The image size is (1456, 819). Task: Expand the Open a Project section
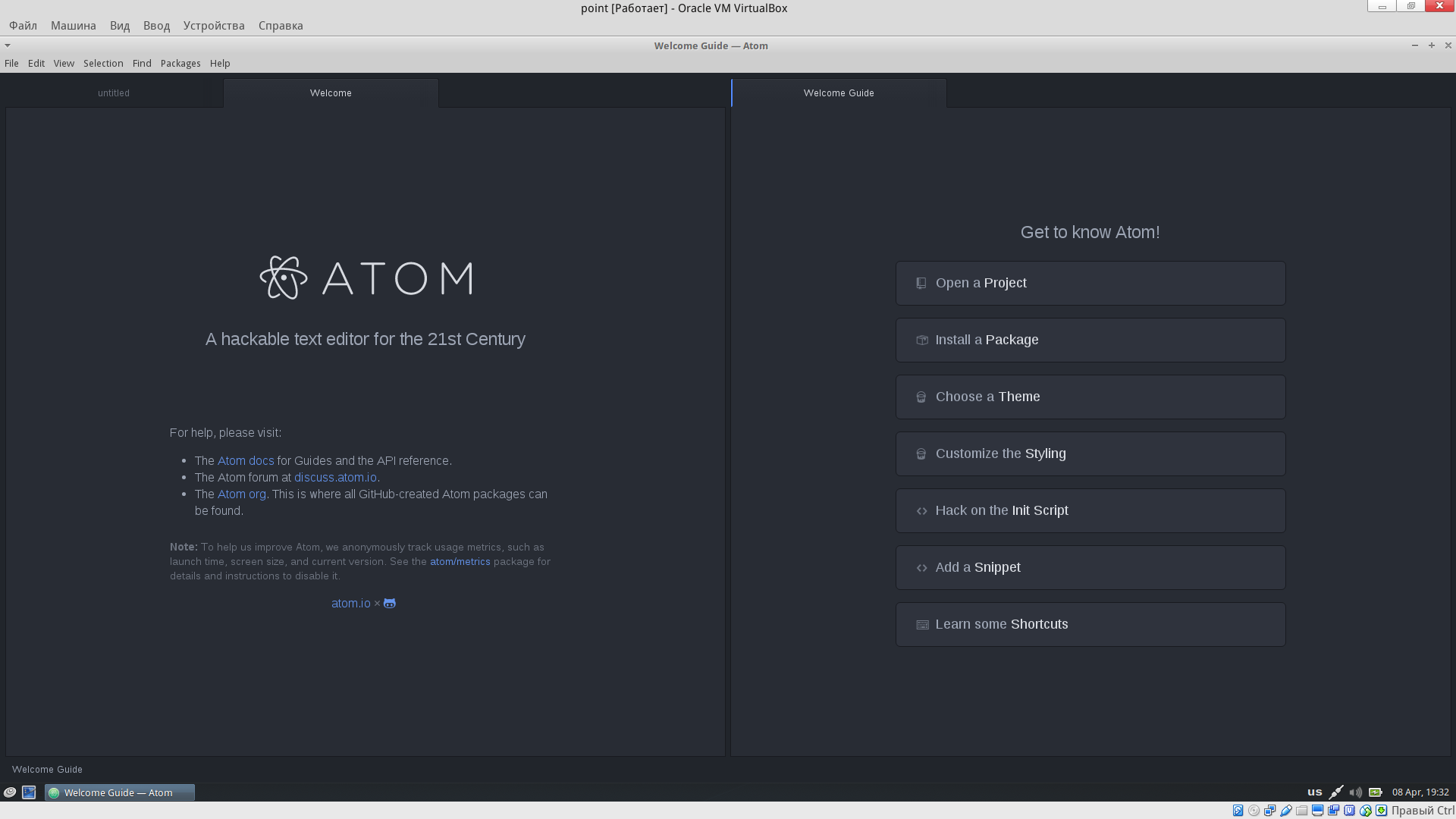click(1090, 283)
